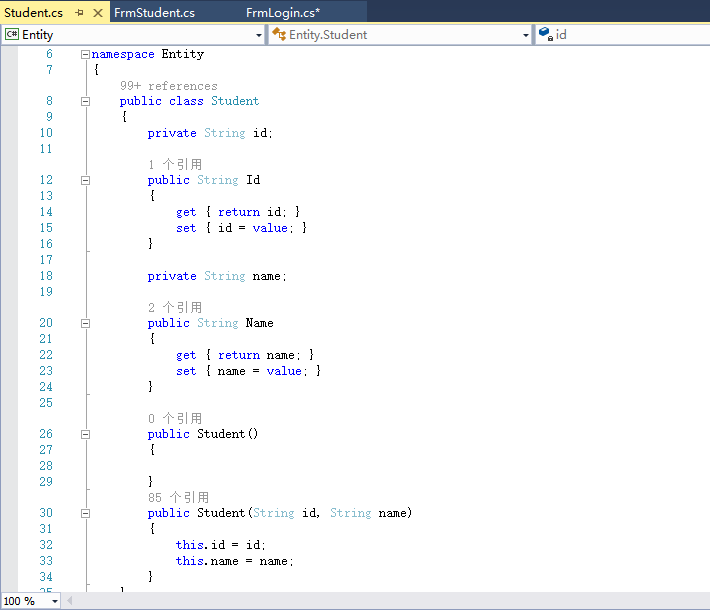Open the '0 个引用' CodeLens above Student()
This screenshot has width=710, height=610.
[174, 418]
